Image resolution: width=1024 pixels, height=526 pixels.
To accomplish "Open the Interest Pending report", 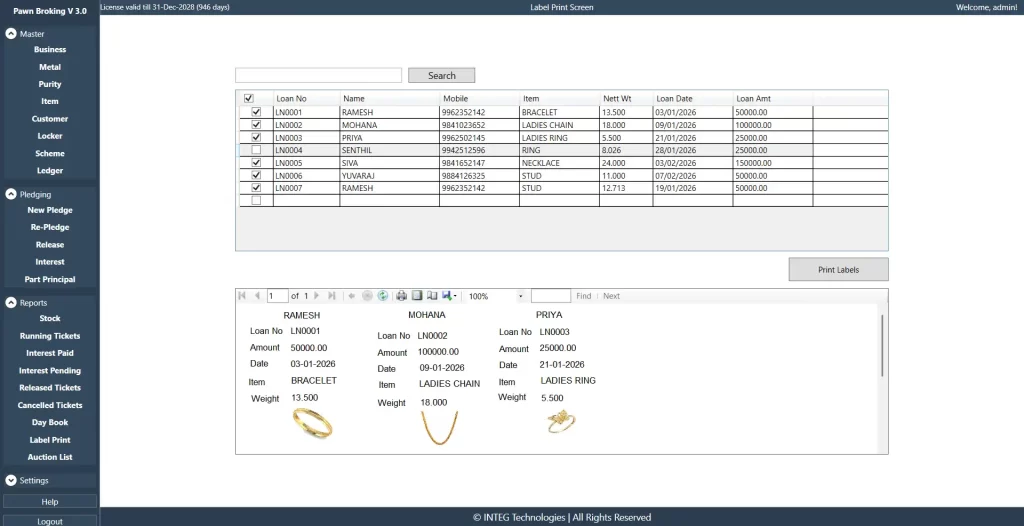I will coord(50,370).
